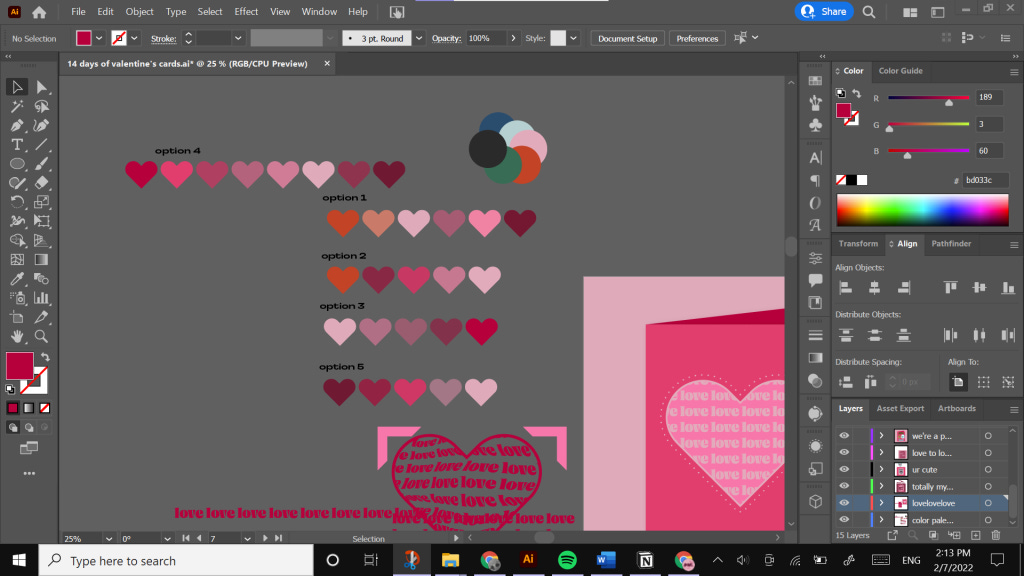Switch to the Color Guide tab

pyautogui.click(x=901, y=71)
